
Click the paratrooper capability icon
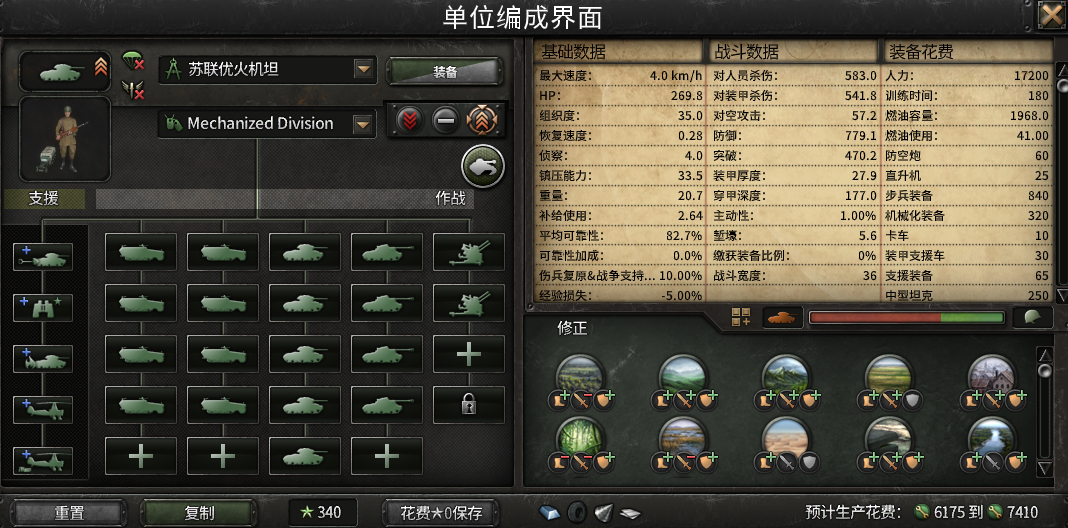(x=133, y=61)
